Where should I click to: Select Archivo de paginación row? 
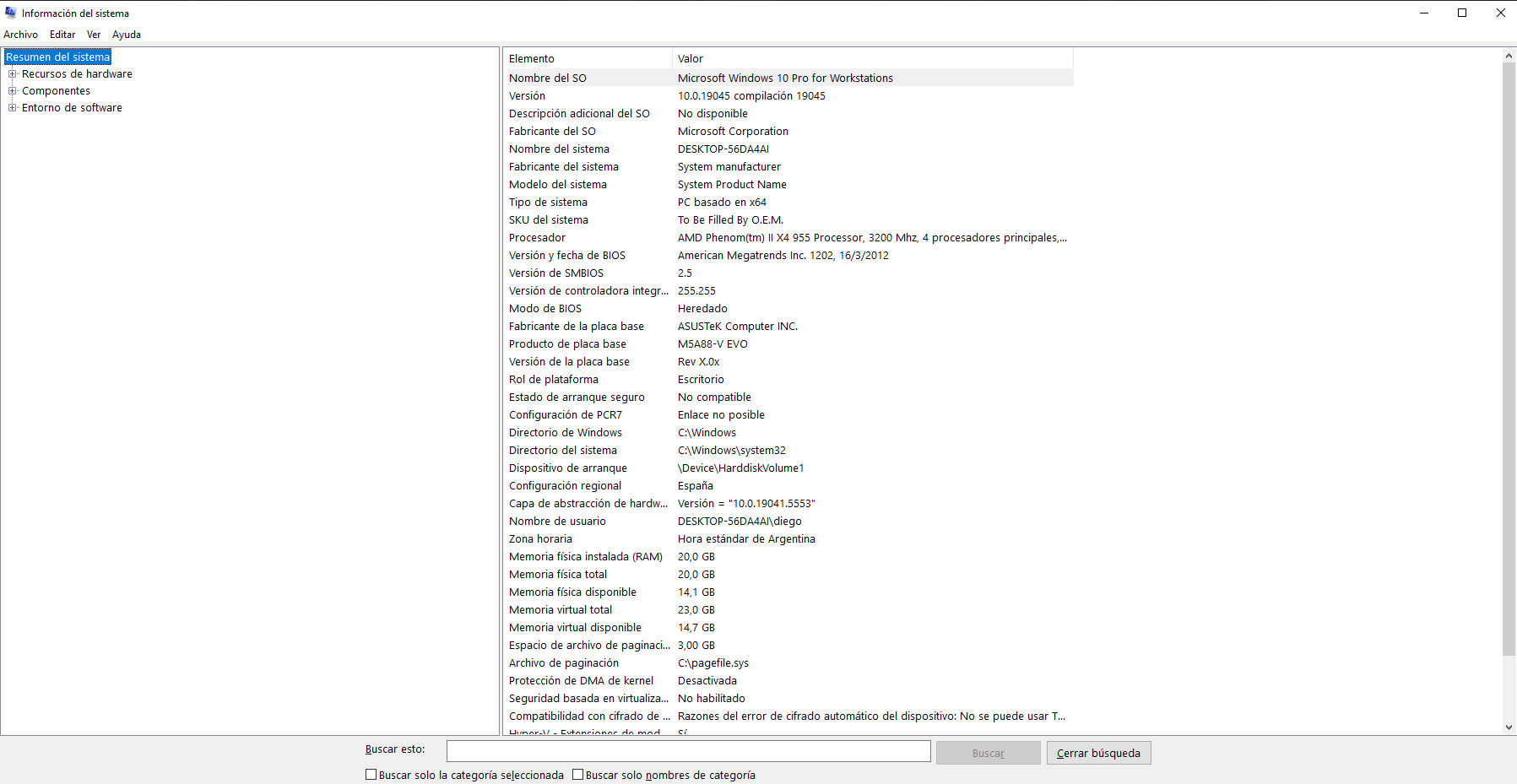pos(788,662)
